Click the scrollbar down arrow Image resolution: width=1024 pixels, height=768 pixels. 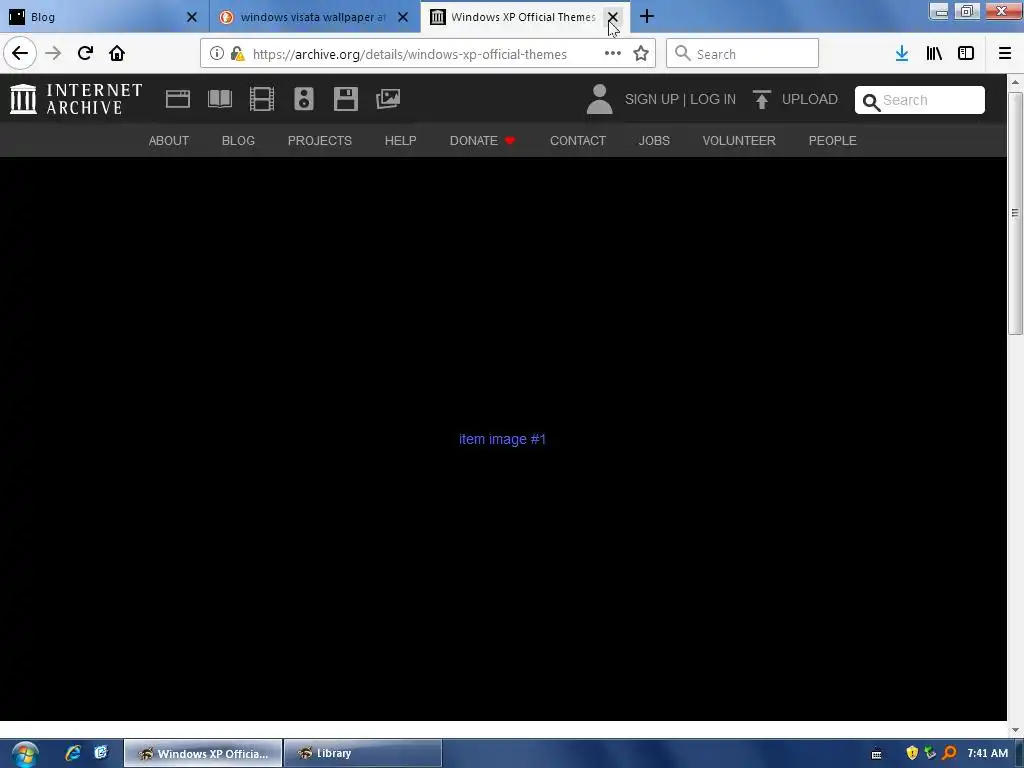coord(1015,730)
